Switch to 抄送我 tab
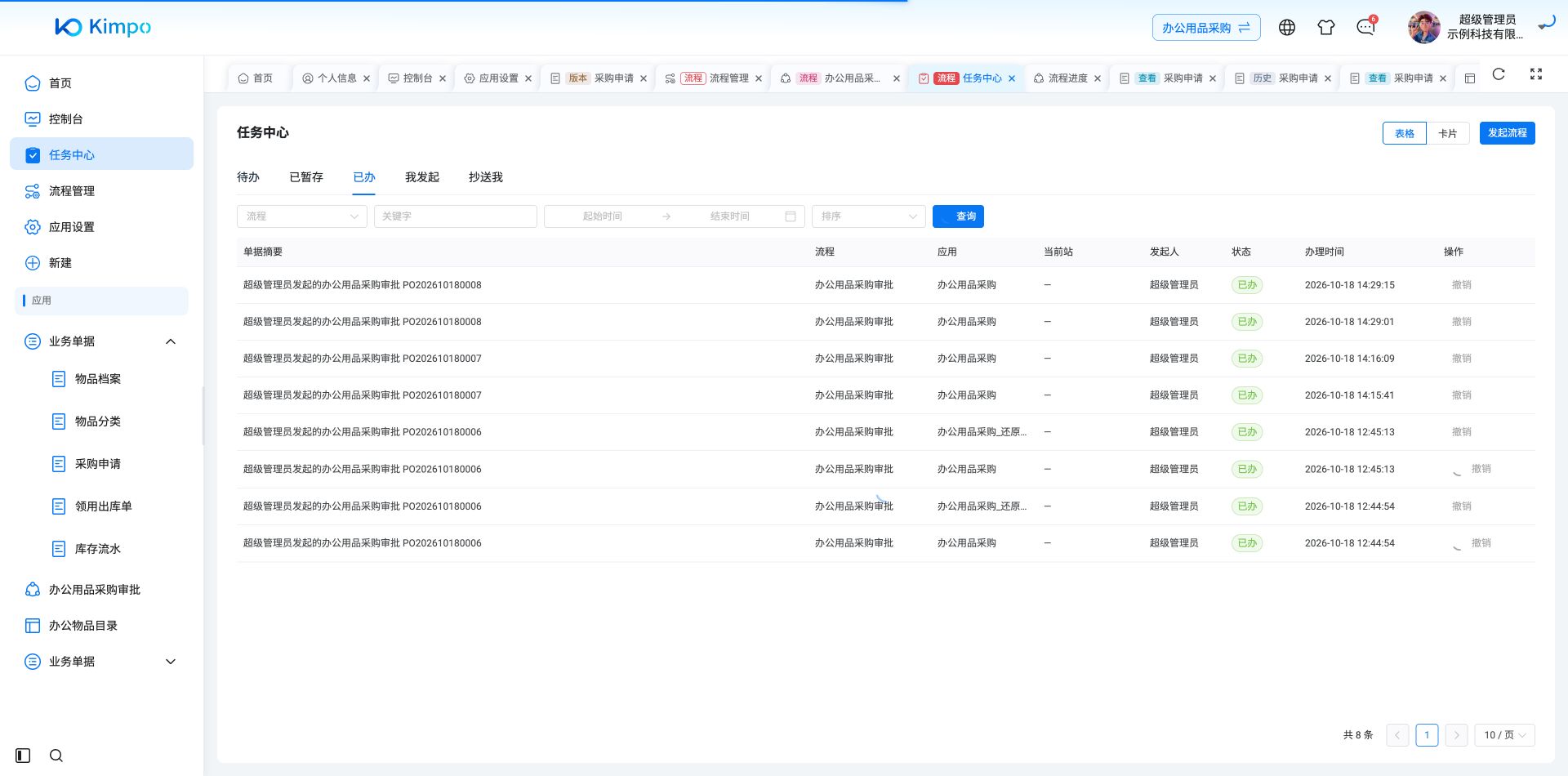 click(486, 177)
